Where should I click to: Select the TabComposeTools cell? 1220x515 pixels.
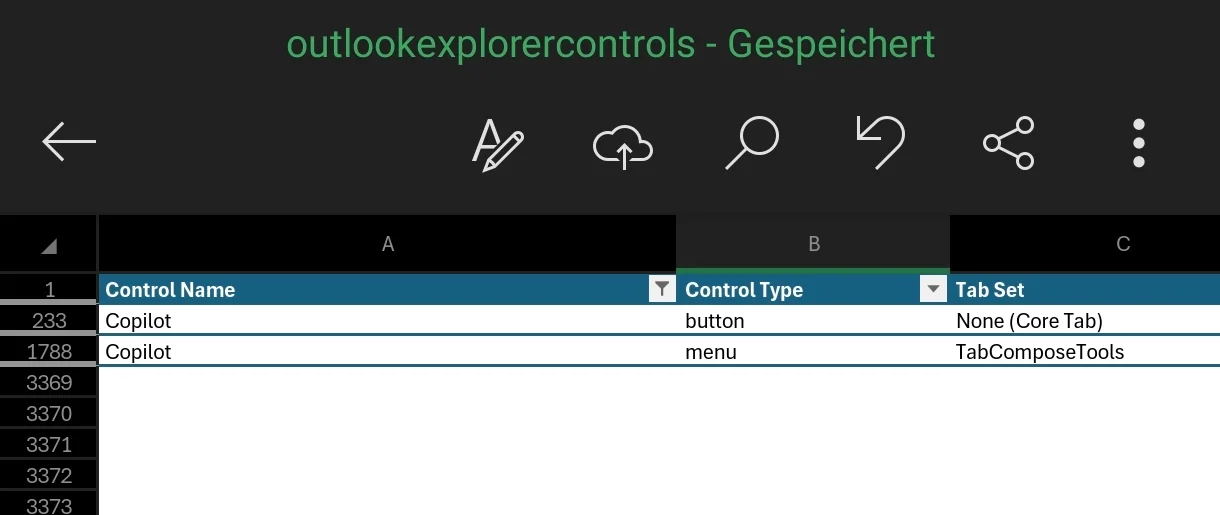pos(1085,351)
